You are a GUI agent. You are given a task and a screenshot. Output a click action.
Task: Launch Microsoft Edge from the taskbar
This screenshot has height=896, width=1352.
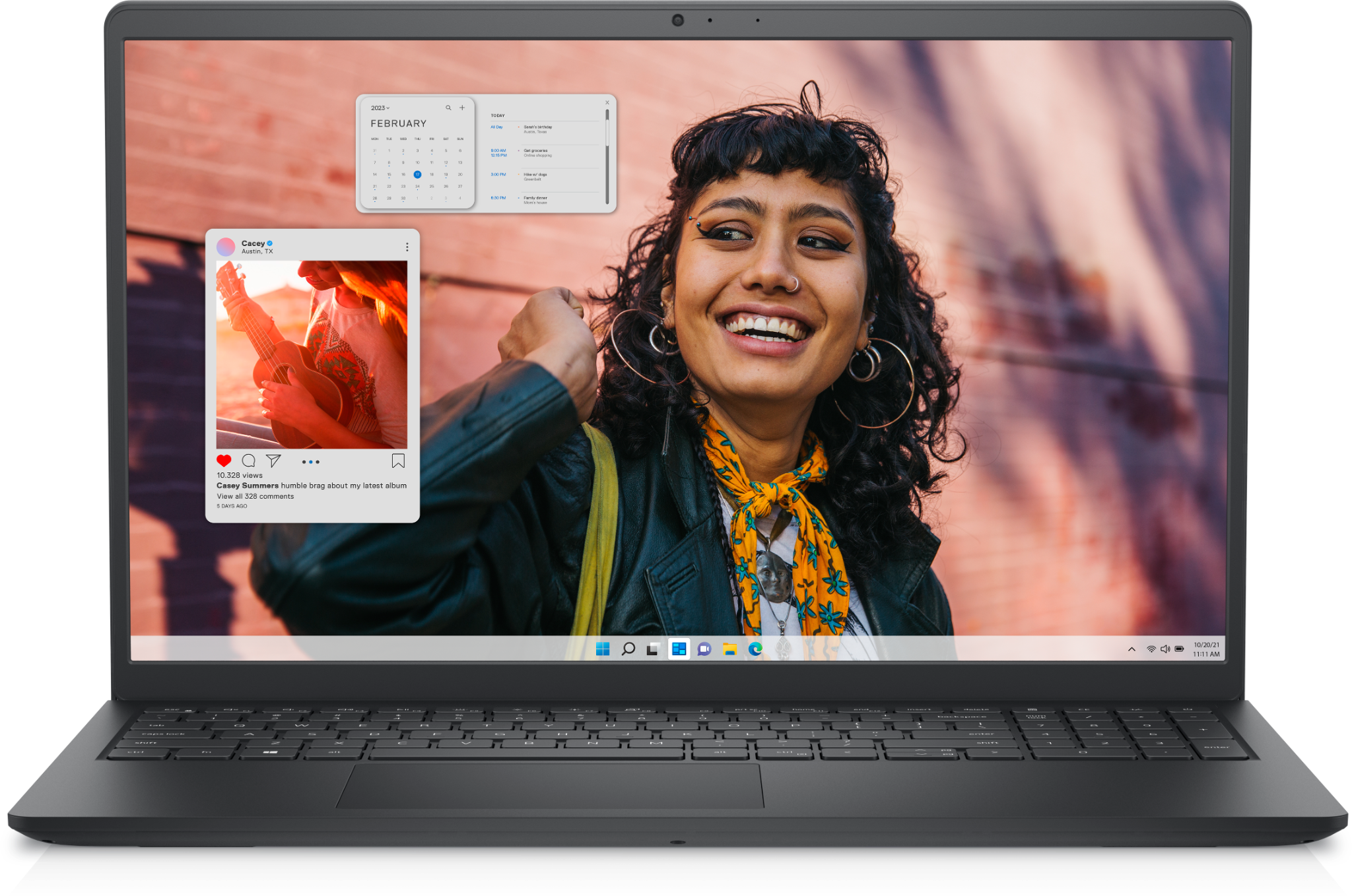(x=755, y=649)
